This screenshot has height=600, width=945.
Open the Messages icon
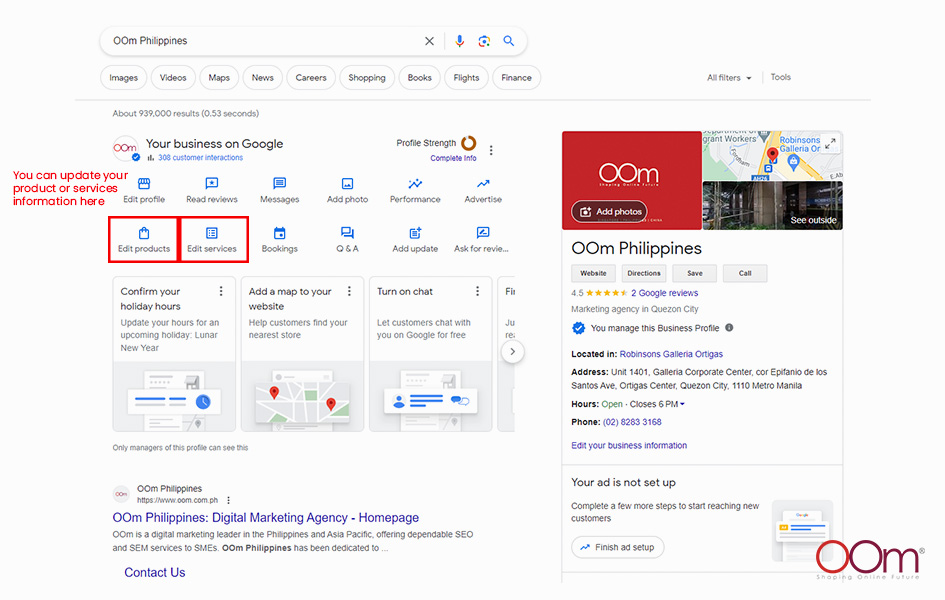tap(280, 184)
